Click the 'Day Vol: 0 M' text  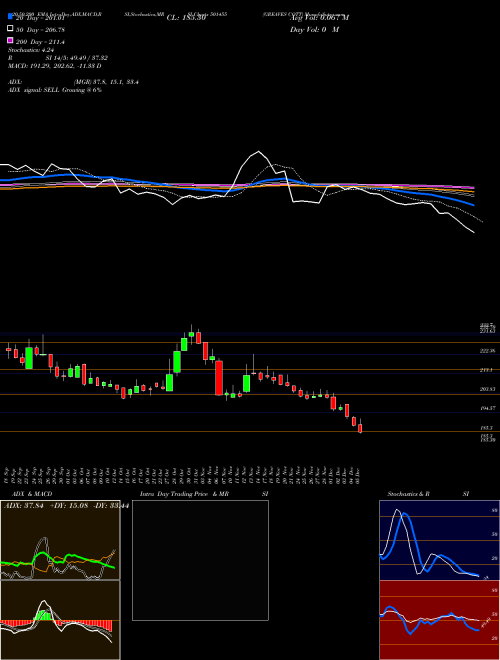(314, 30)
